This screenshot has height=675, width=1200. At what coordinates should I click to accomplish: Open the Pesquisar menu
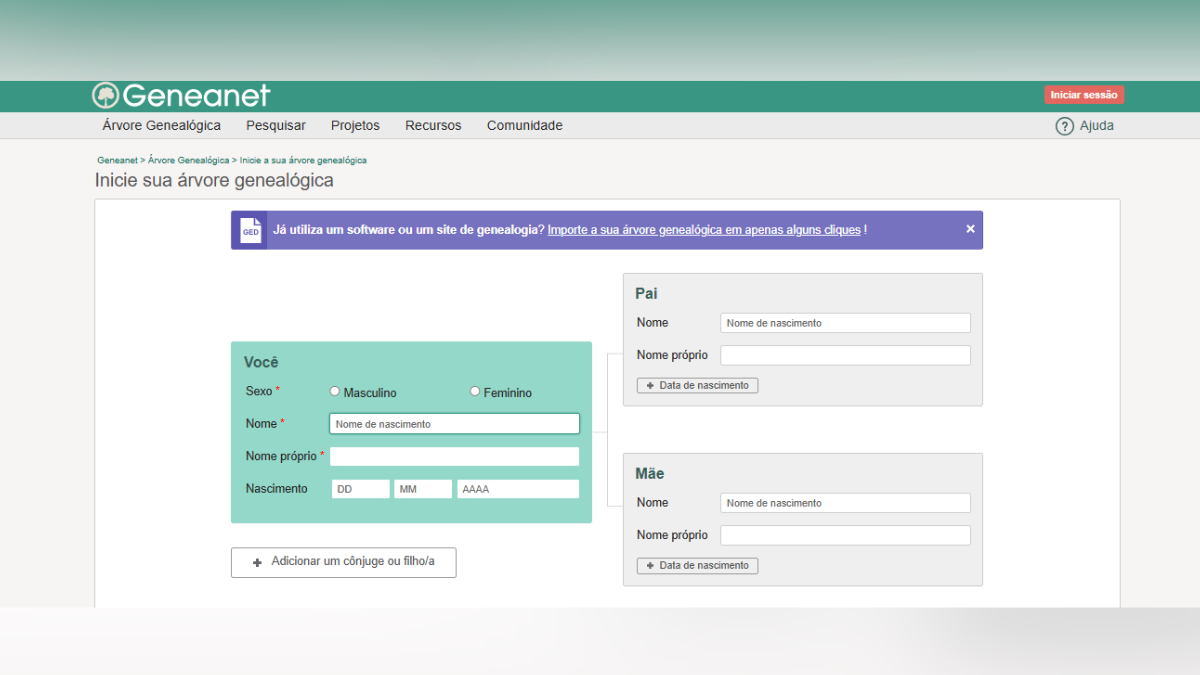[x=276, y=126]
